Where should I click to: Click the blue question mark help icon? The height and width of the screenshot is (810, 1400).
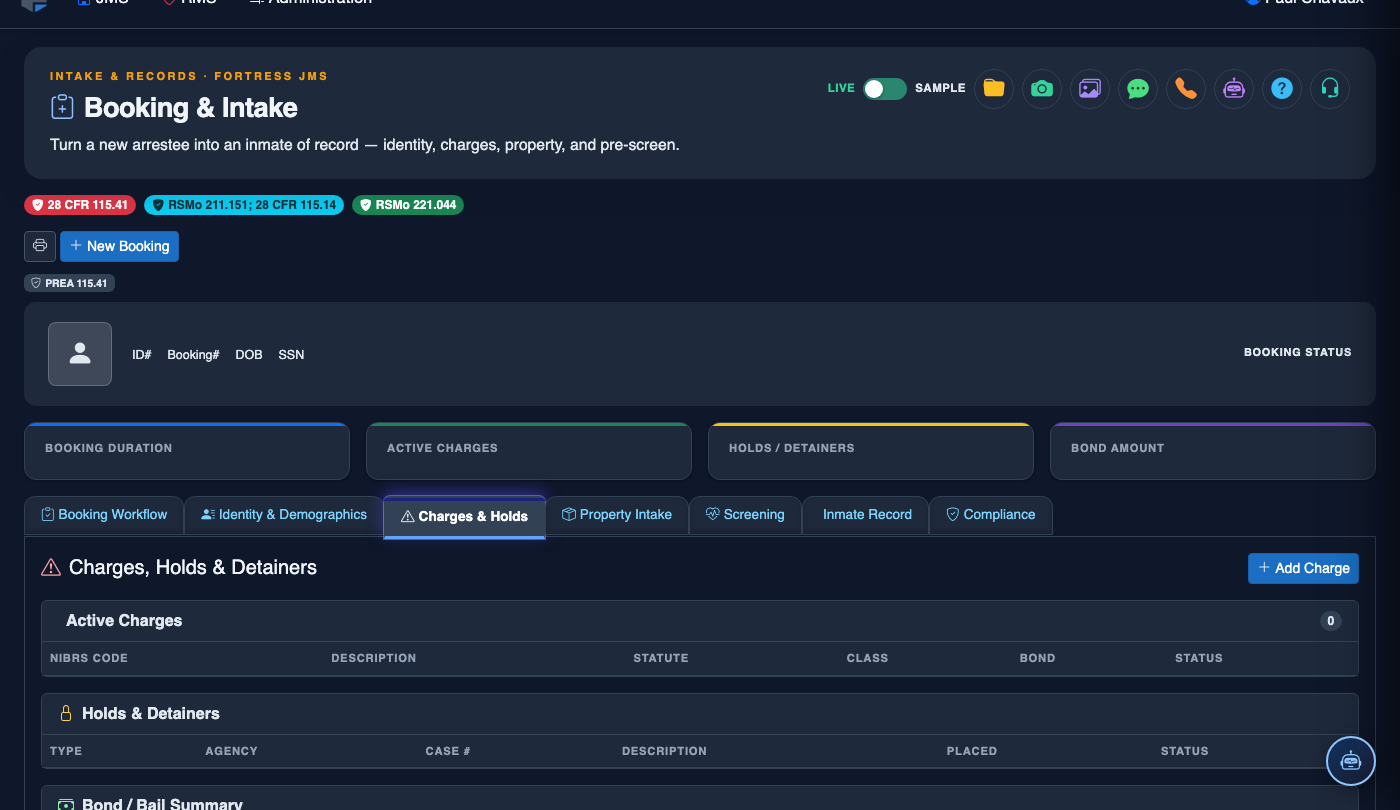1282,88
